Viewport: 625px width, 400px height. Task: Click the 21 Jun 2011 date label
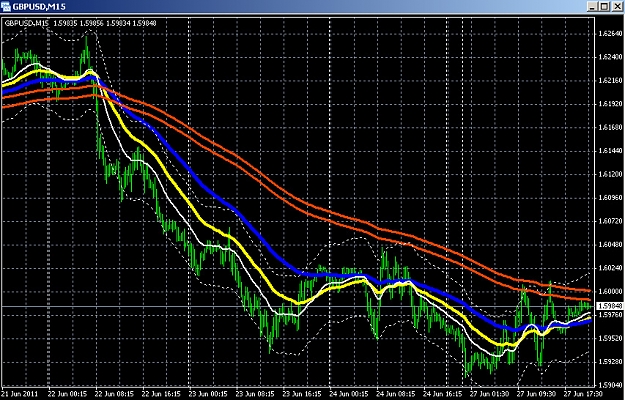tap(20, 394)
